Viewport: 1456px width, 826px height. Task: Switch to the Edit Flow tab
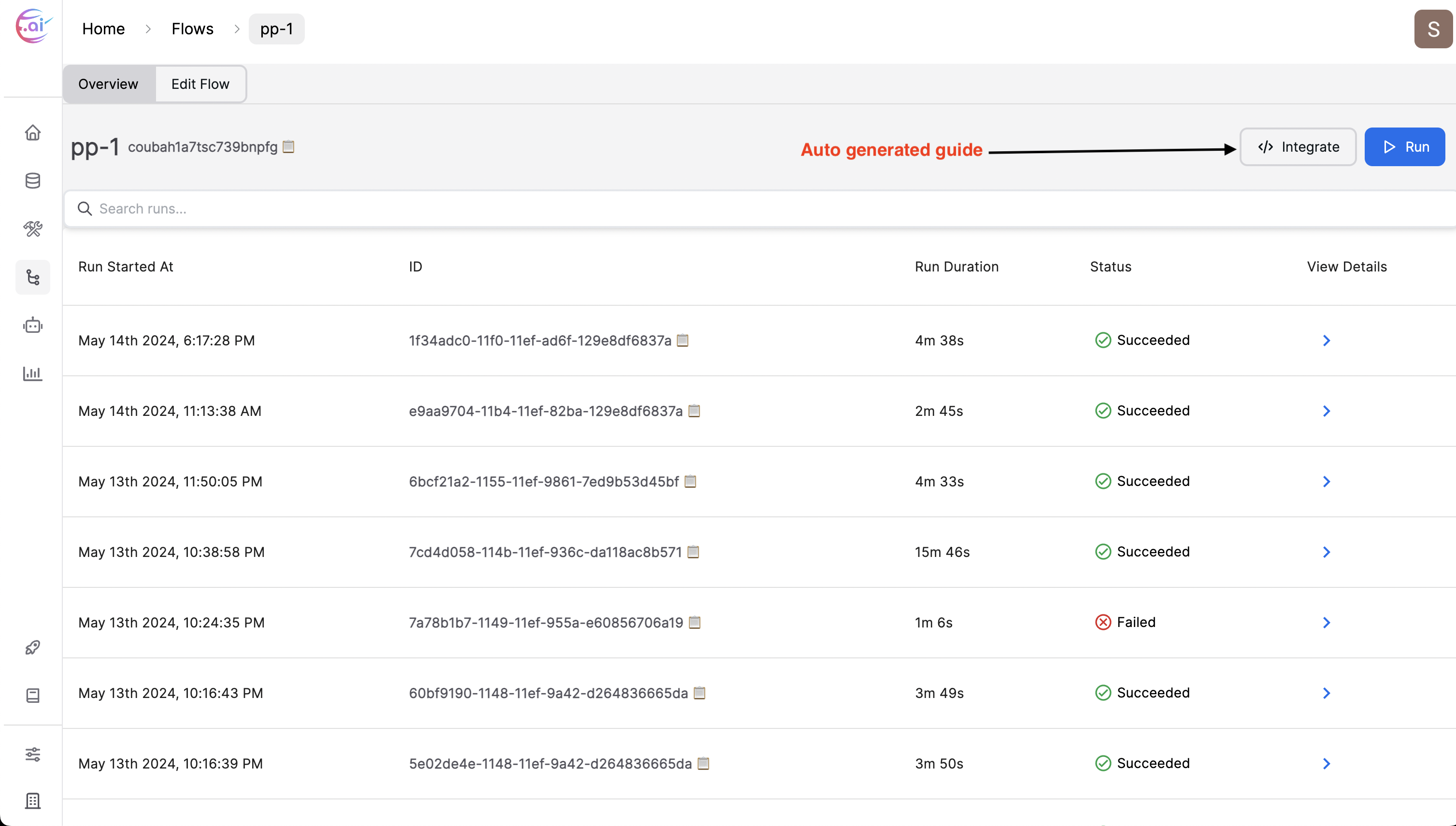tap(200, 84)
